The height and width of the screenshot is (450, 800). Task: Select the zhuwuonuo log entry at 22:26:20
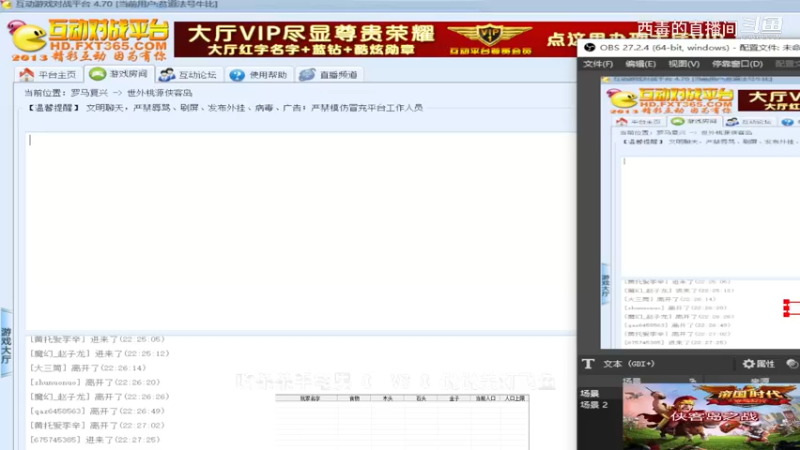[x=95, y=382]
